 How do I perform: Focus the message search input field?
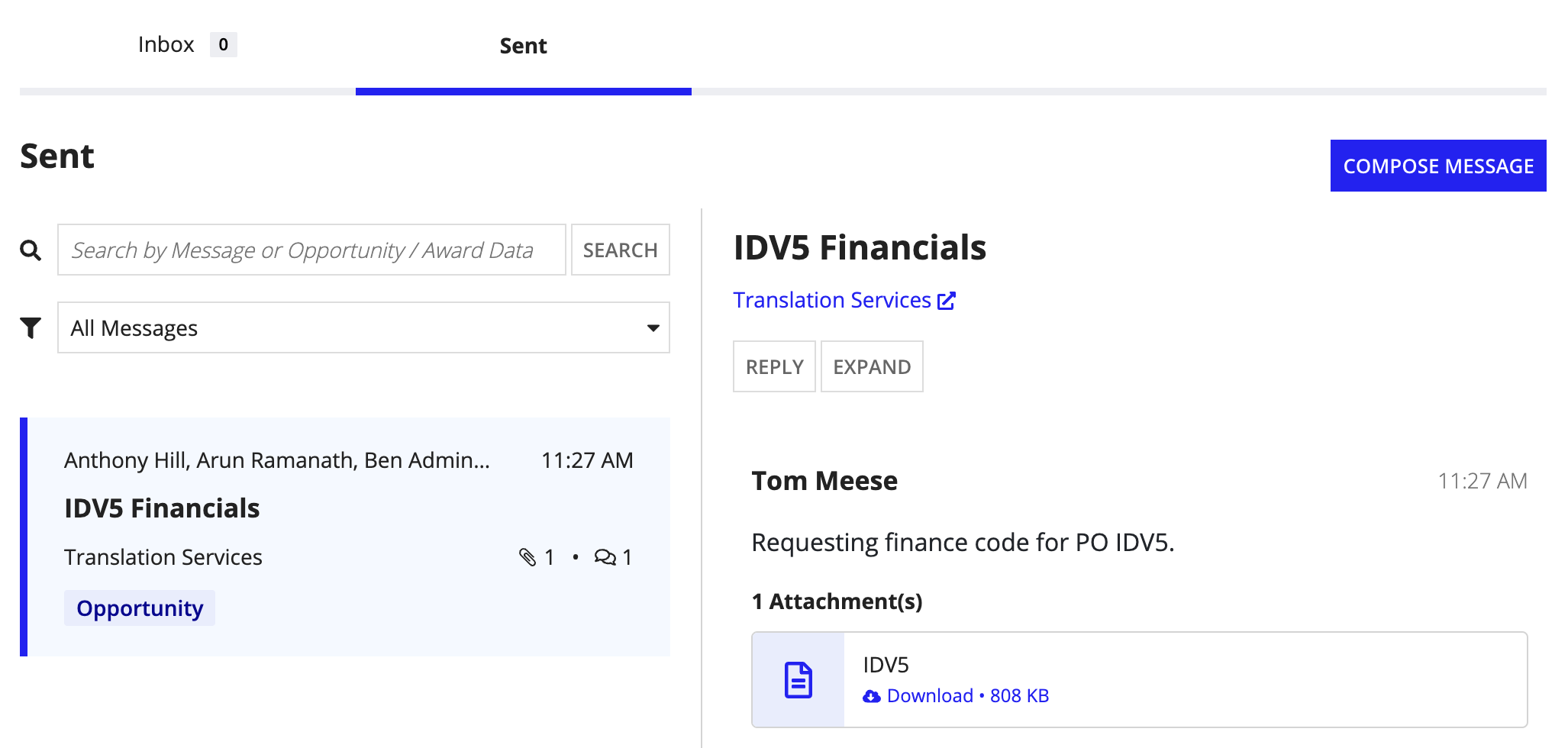(311, 250)
